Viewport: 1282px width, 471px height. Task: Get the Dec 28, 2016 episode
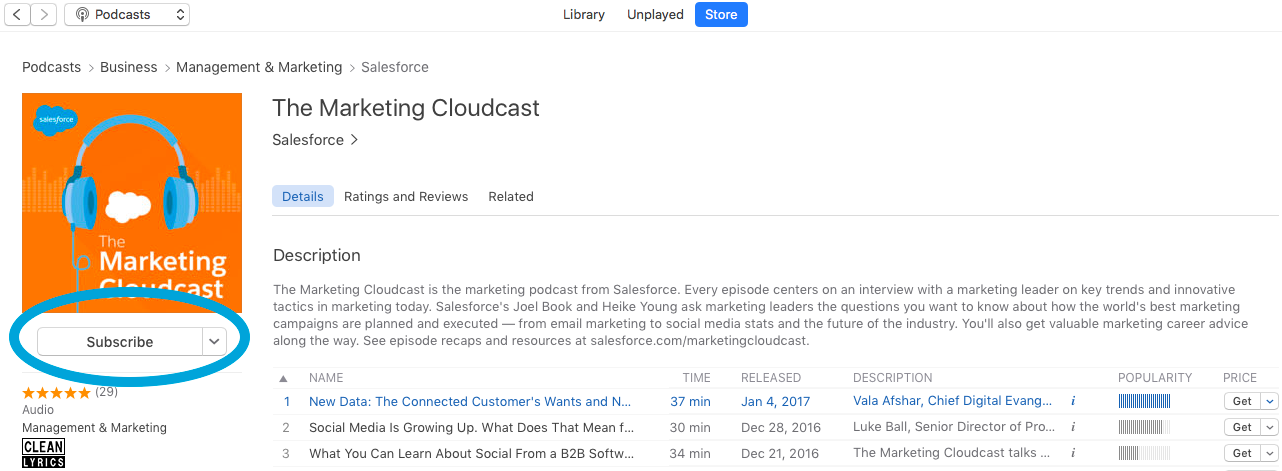click(x=1242, y=427)
